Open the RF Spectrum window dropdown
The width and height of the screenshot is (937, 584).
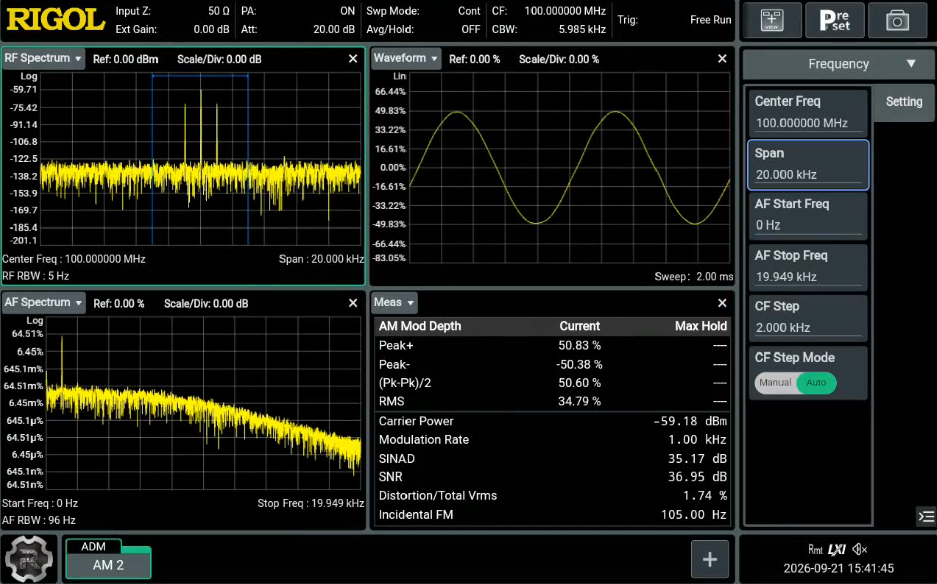tap(42, 59)
